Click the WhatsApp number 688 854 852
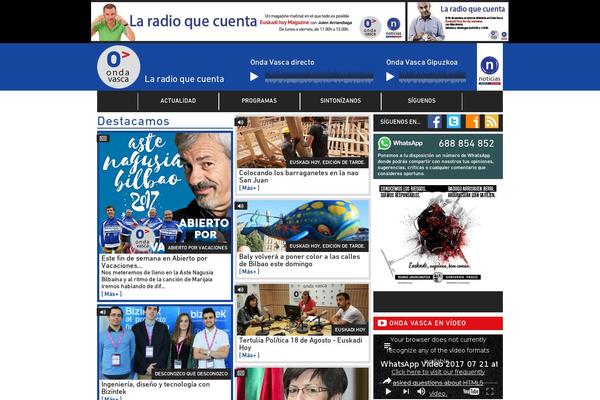 click(466, 144)
